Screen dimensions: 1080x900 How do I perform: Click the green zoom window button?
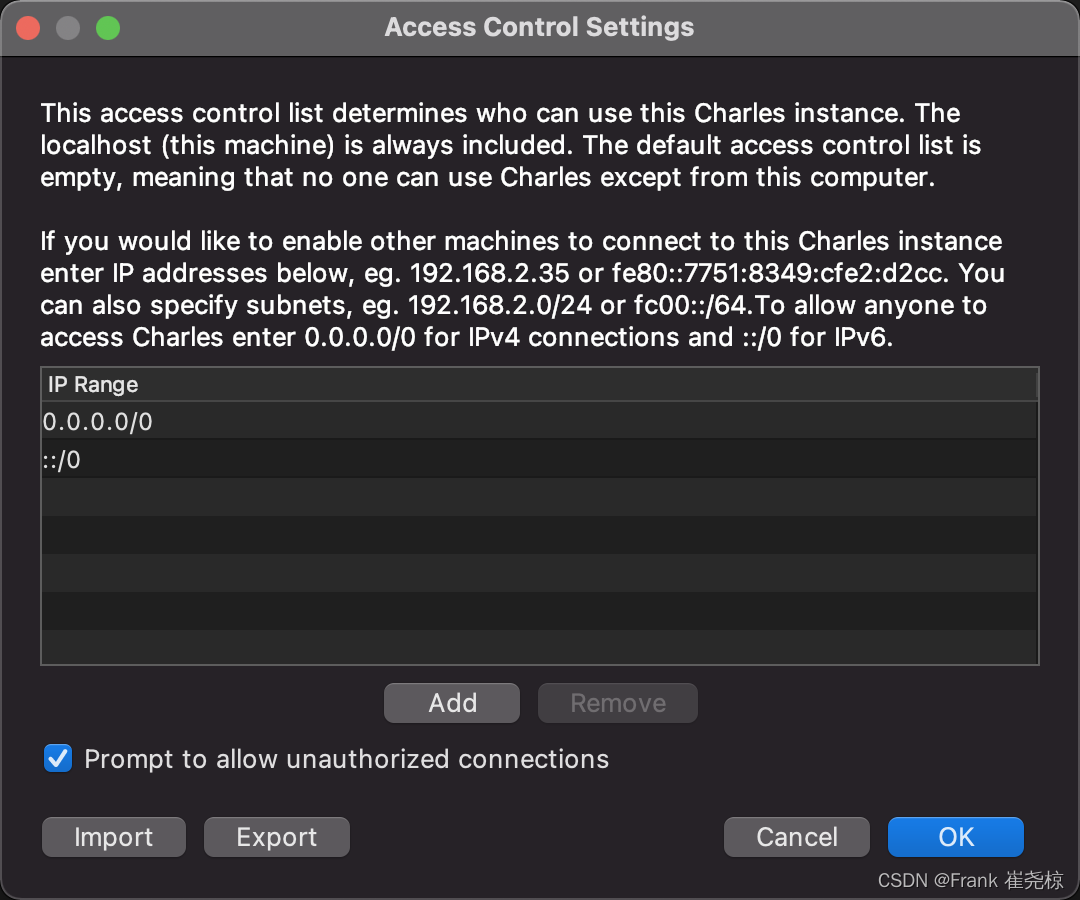[x=108, y=28]
